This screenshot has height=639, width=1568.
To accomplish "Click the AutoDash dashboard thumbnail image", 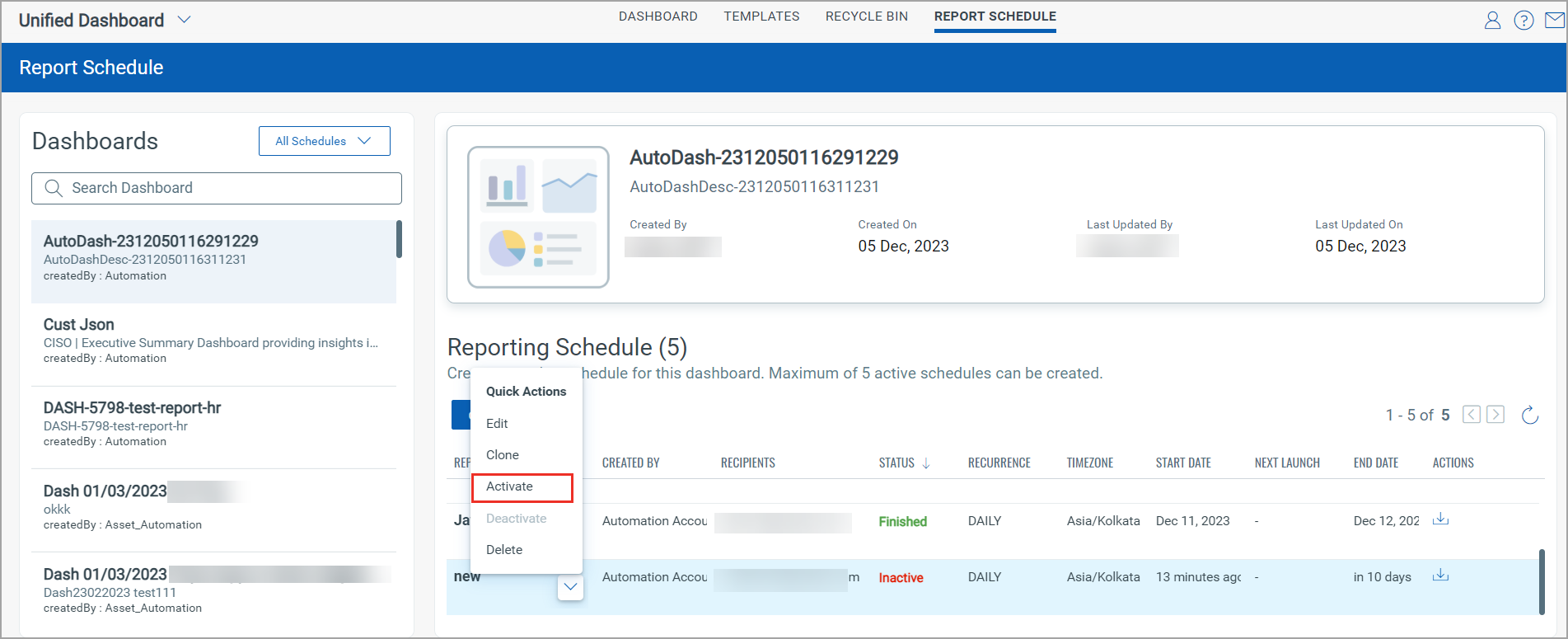I will pos(538,217).
